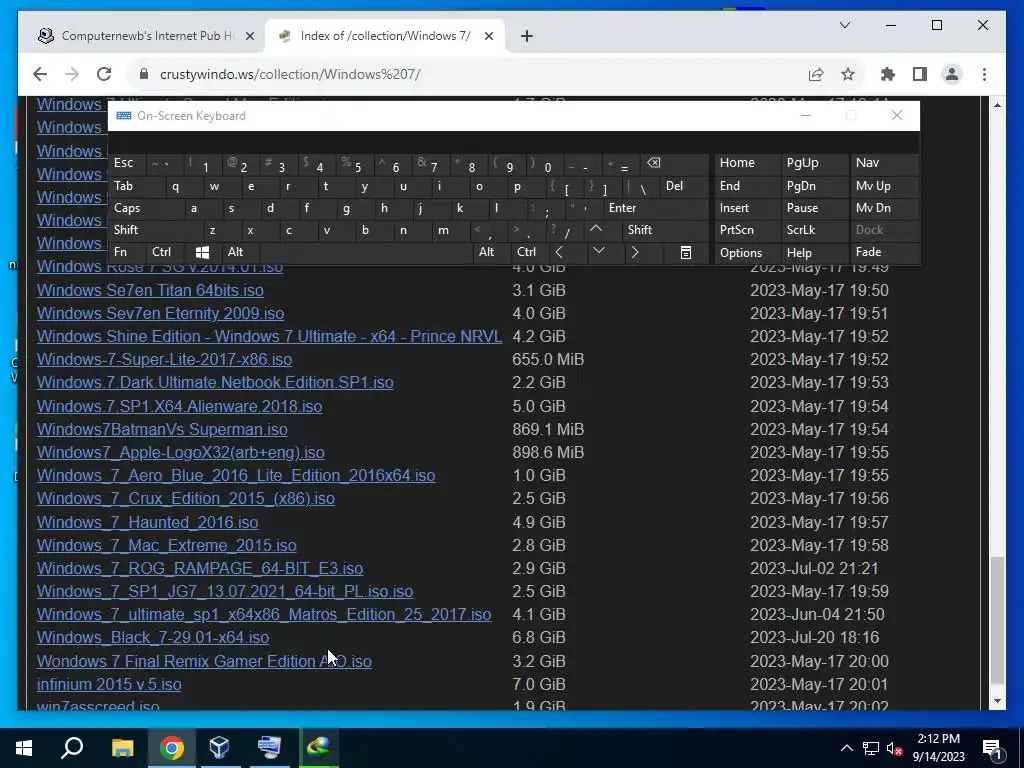The height and width of the screenshot is (768, 1024).
Task: Toggle left Alt key on On-Screen Keyboard
Action: pyautogui.click(x=241, y=252)
